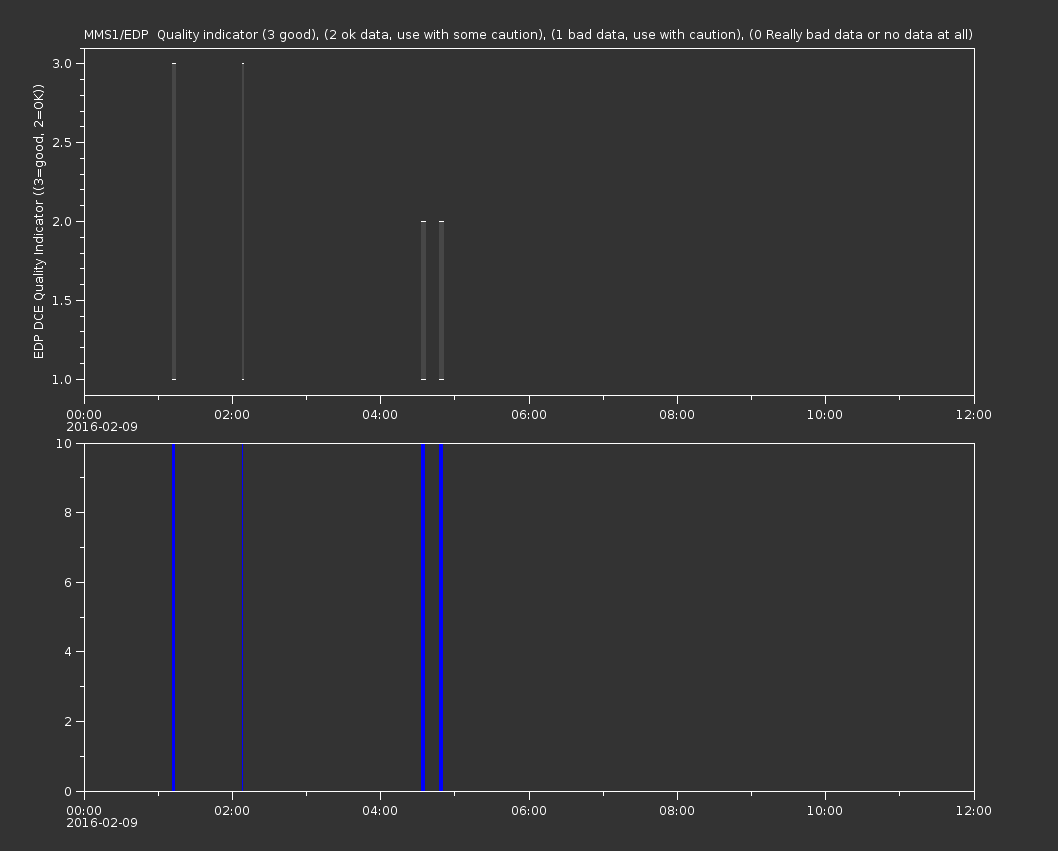Click the 04:00 time label under quality panel
This screenshot has height=851, width=1058.
tap(380, 414)
